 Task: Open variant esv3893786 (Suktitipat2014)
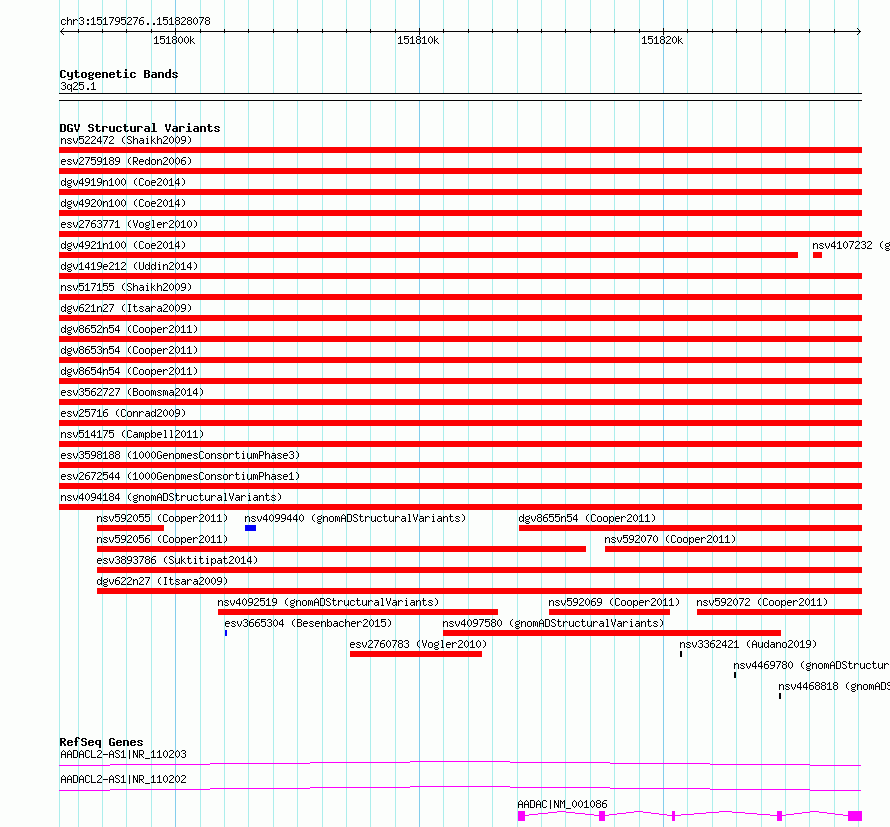(480, 570)
